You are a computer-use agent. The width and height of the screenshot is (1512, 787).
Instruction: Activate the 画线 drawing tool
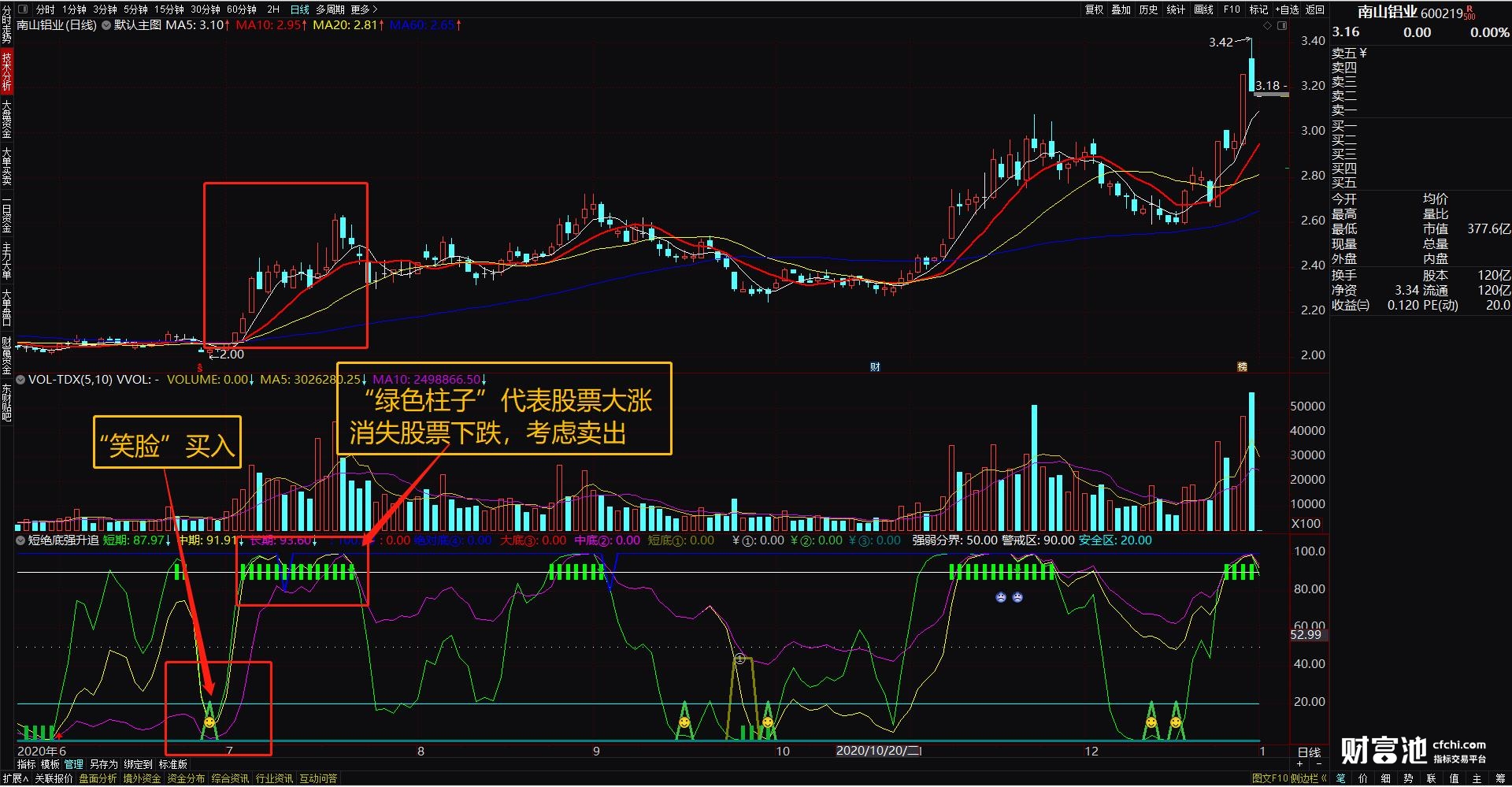[1203, 9]
